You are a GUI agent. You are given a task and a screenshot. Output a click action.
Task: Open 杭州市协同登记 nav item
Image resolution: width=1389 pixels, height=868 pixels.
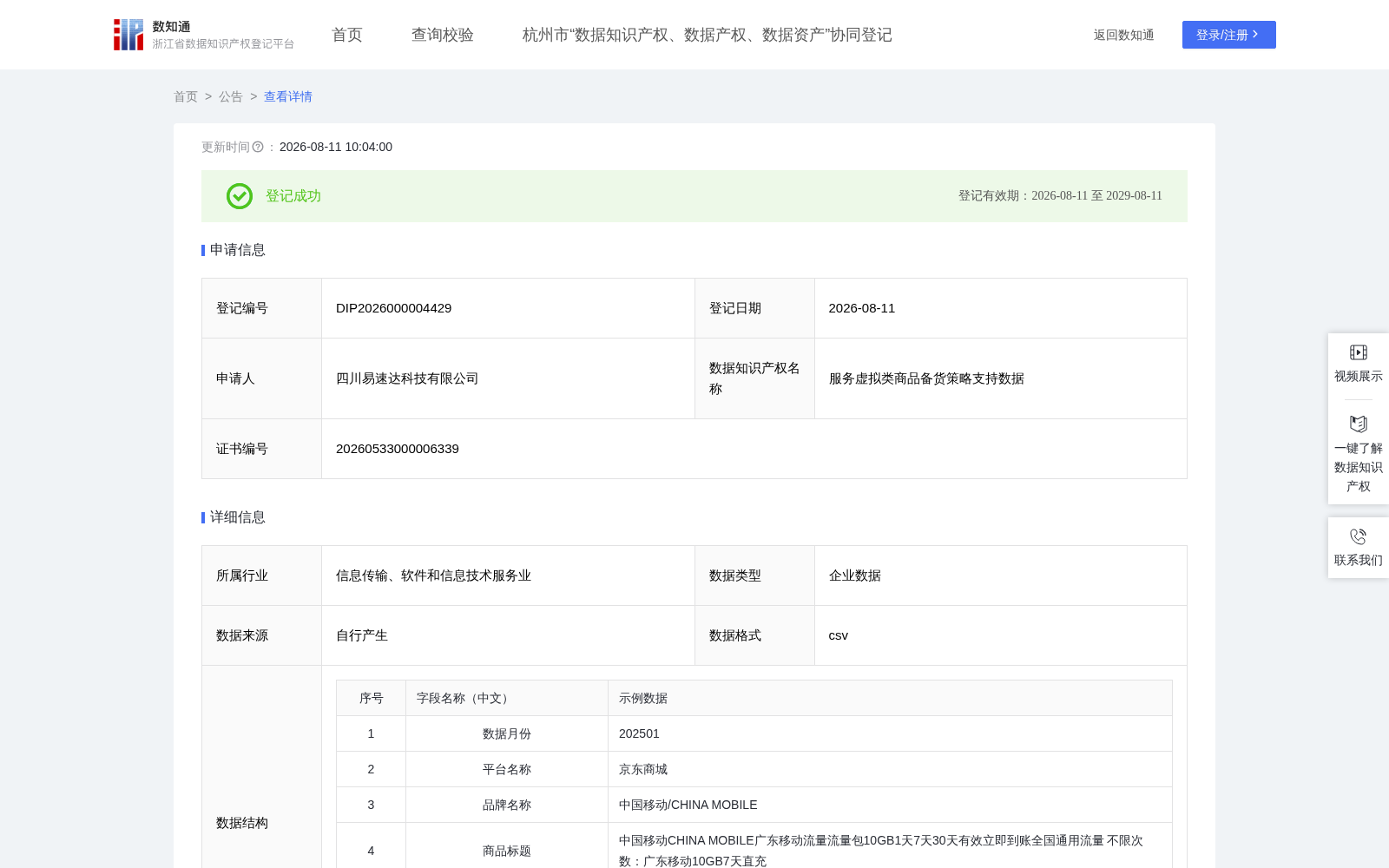pyautogui.click(x=708, y=35)
